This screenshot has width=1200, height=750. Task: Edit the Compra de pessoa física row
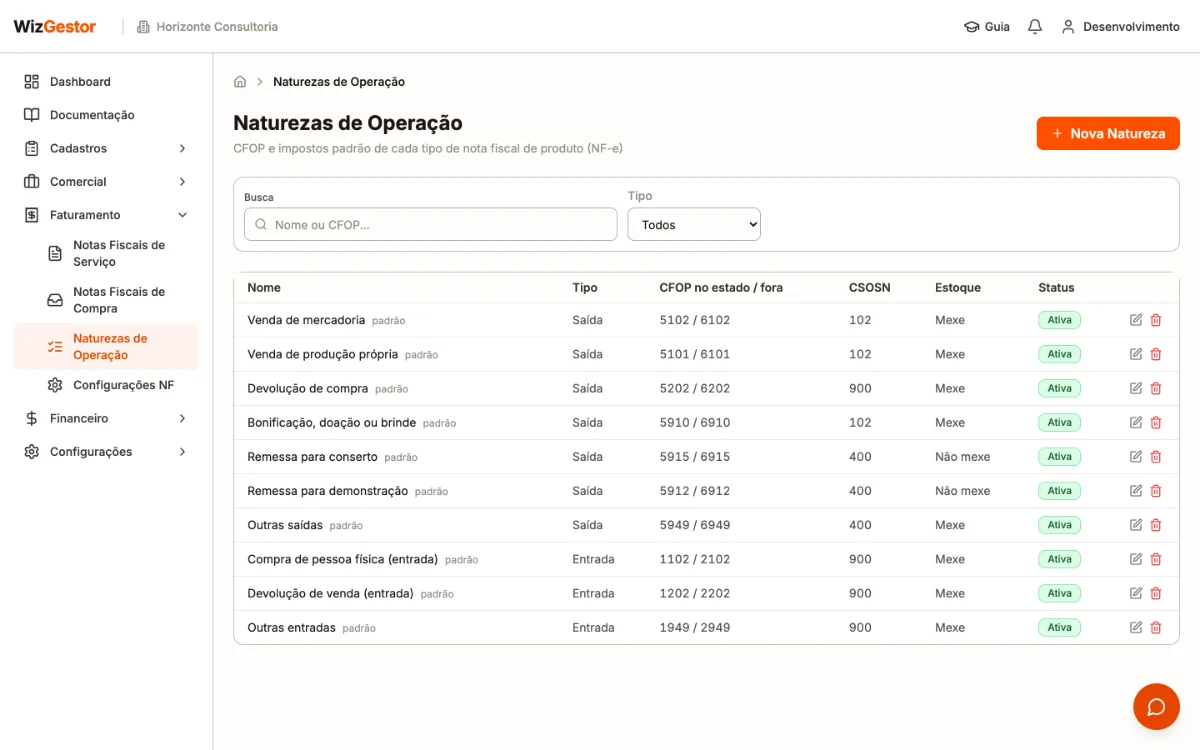pyautogui.click(x=1136, y=559)
